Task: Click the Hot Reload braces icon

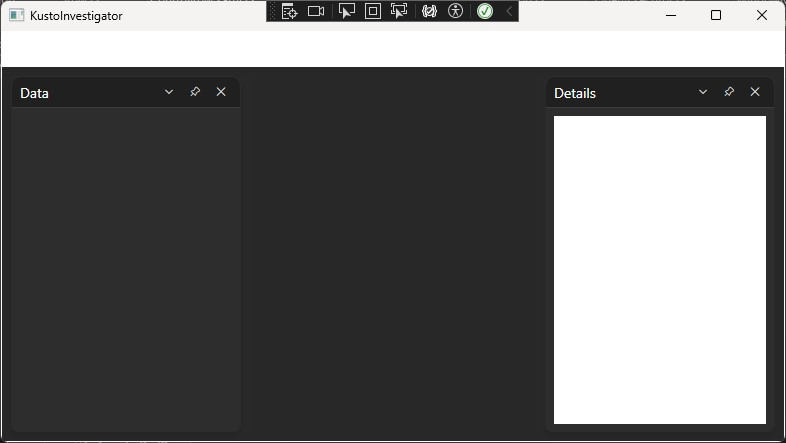Action: 430,11
